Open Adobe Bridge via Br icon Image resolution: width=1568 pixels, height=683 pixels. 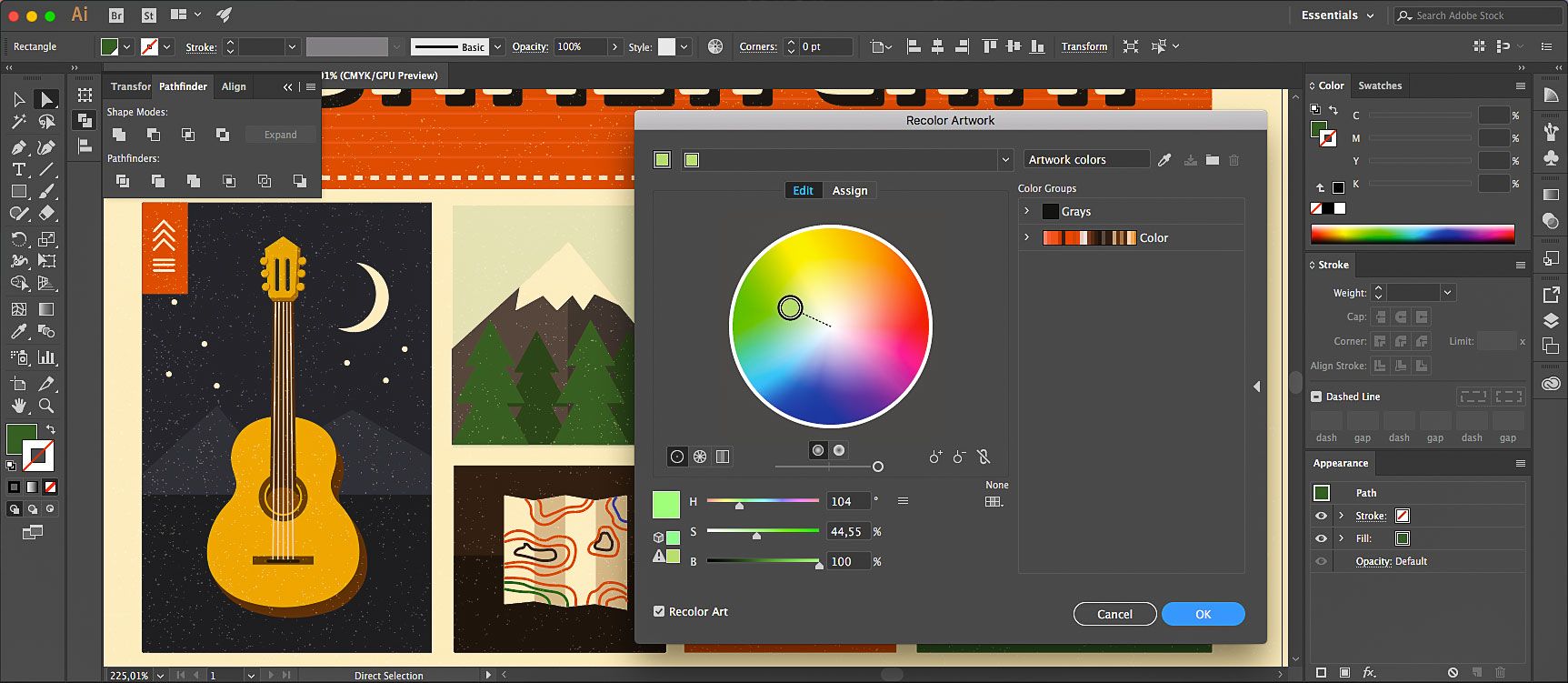[116, 15]
